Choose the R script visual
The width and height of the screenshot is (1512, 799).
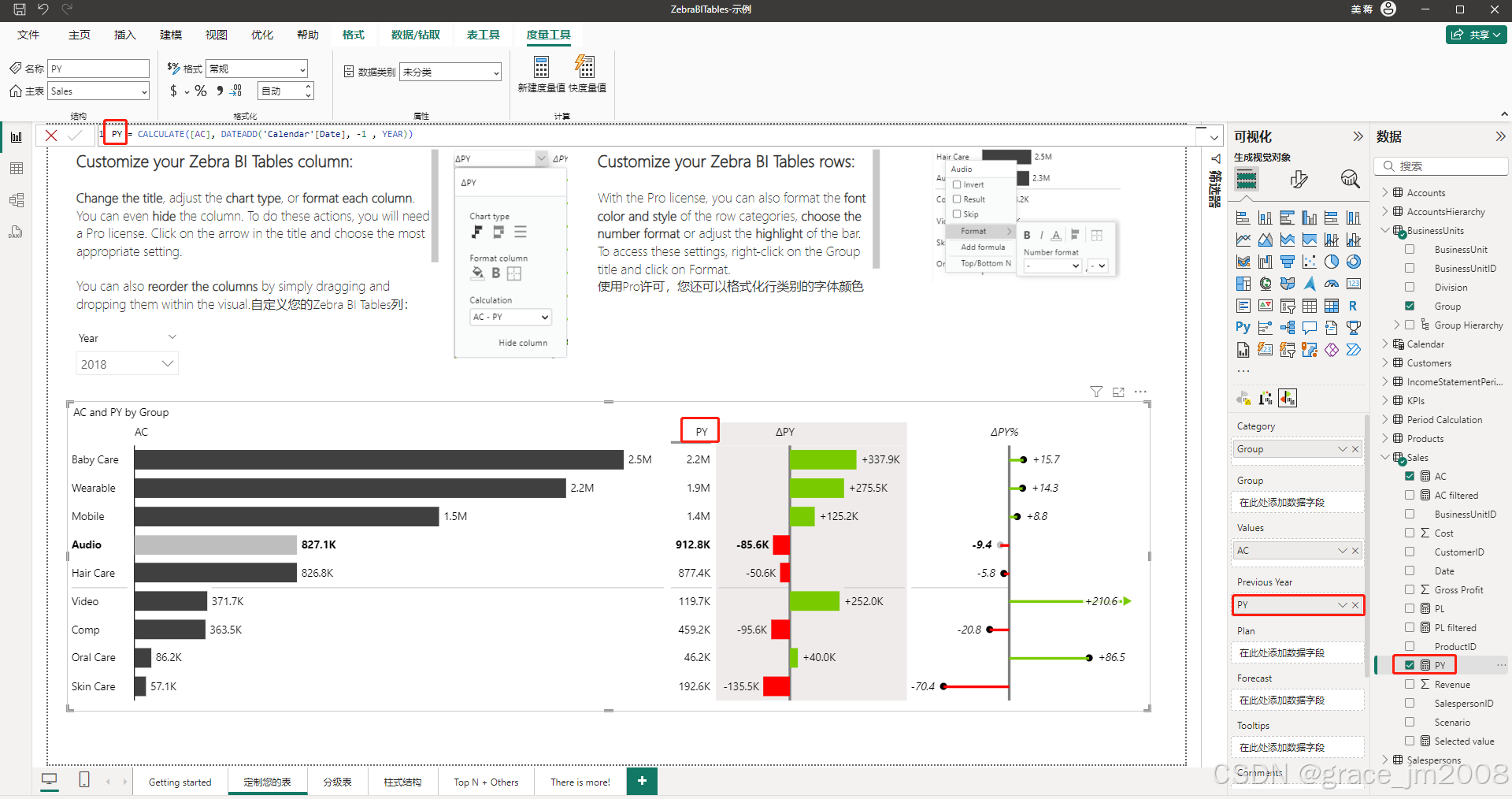click(1354, 307)
